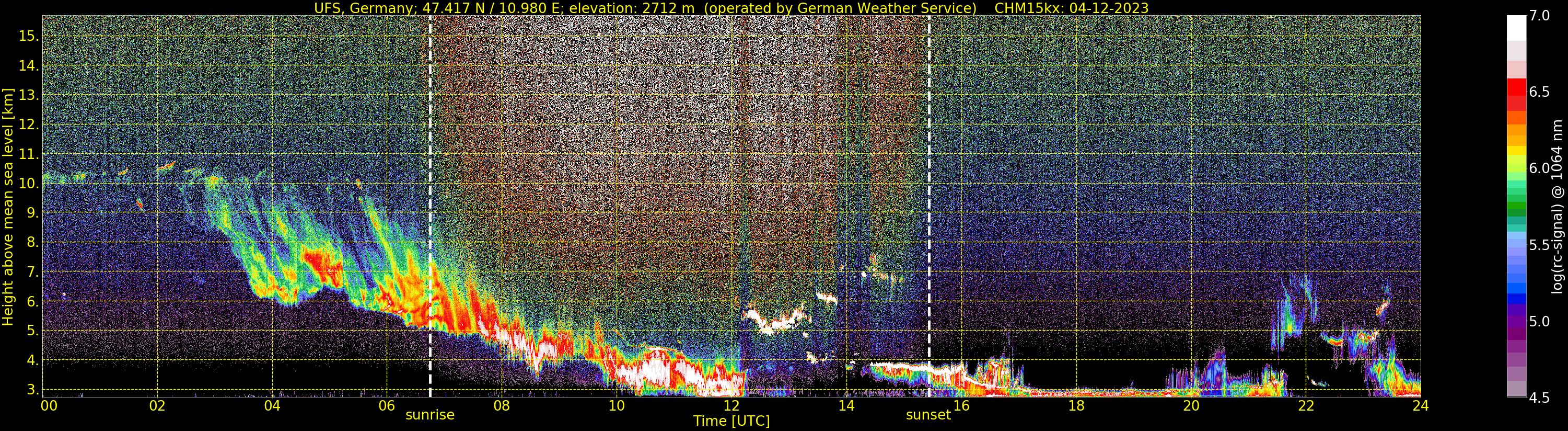
Task: Click the time axis tick '16'
Action: coord(961,406)
